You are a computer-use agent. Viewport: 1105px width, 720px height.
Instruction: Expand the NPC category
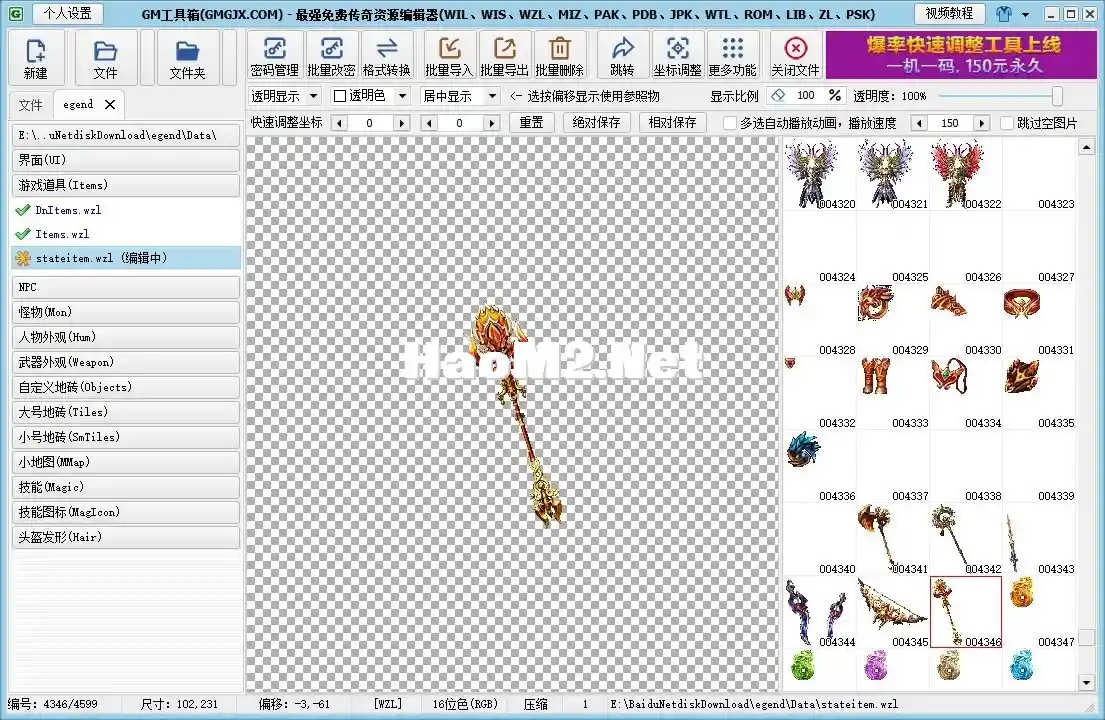point(126,287)
